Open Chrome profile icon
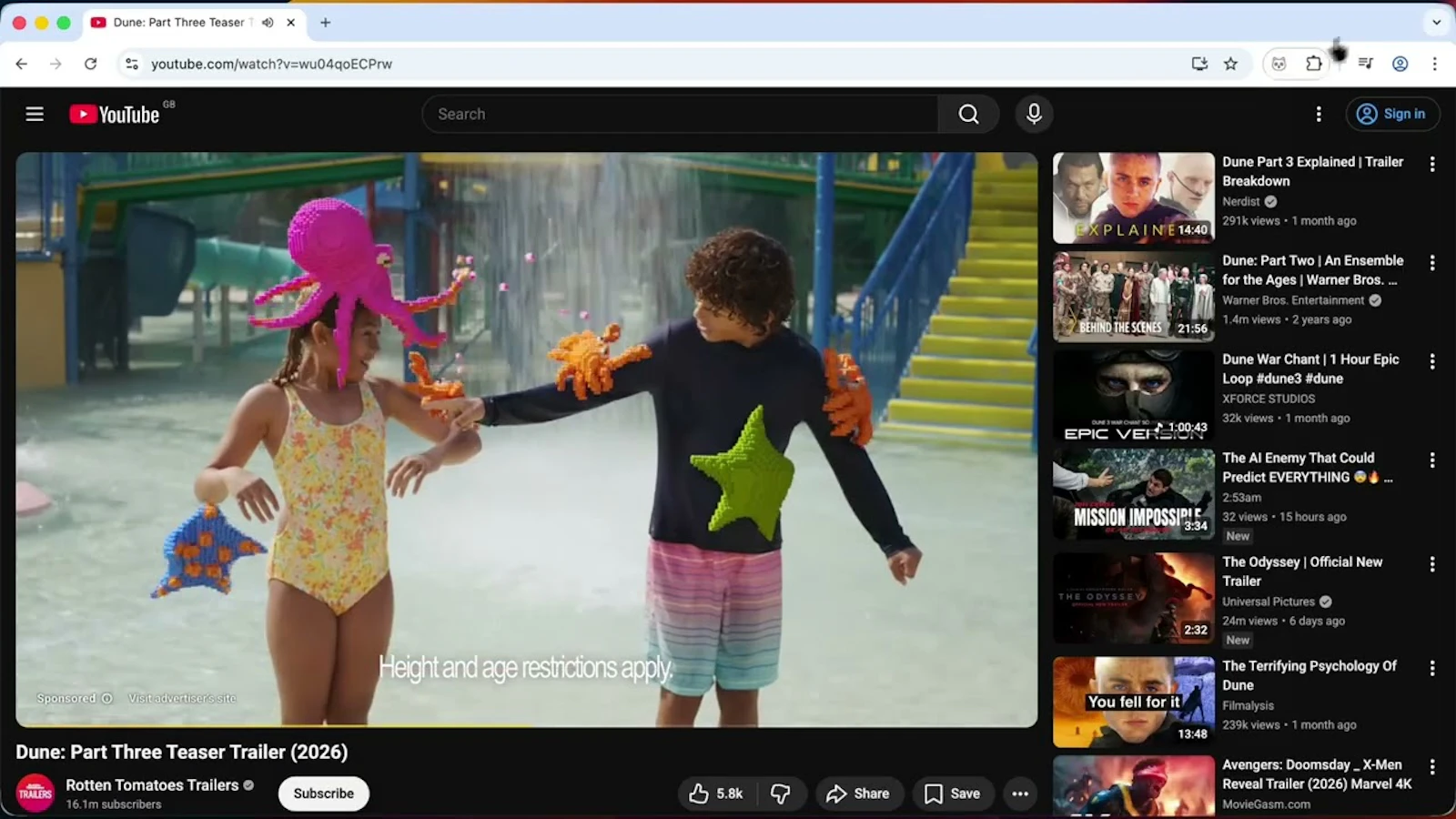Screen dimensions: 1456x819 (1400, 64)
